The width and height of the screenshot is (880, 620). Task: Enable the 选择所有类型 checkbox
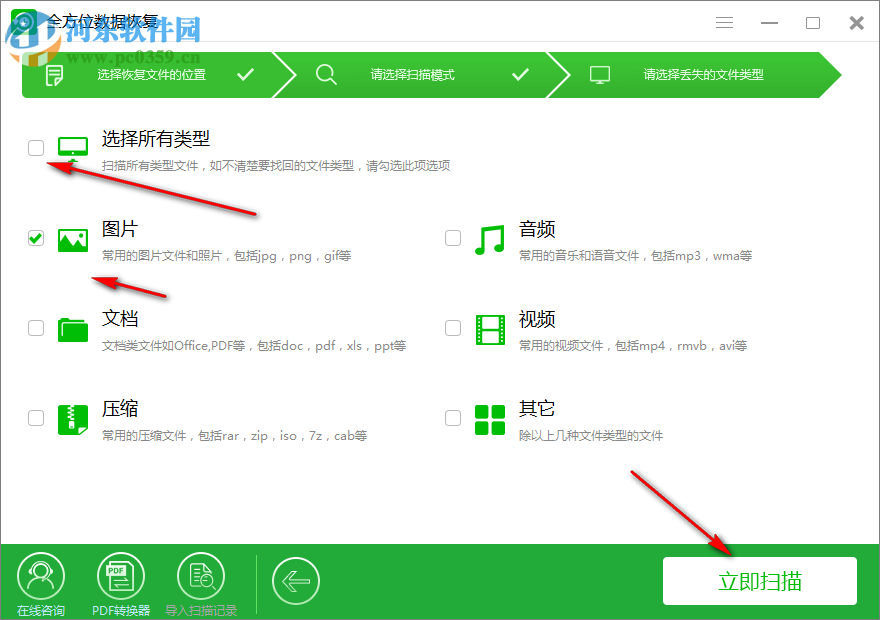(x=36, y=147)
